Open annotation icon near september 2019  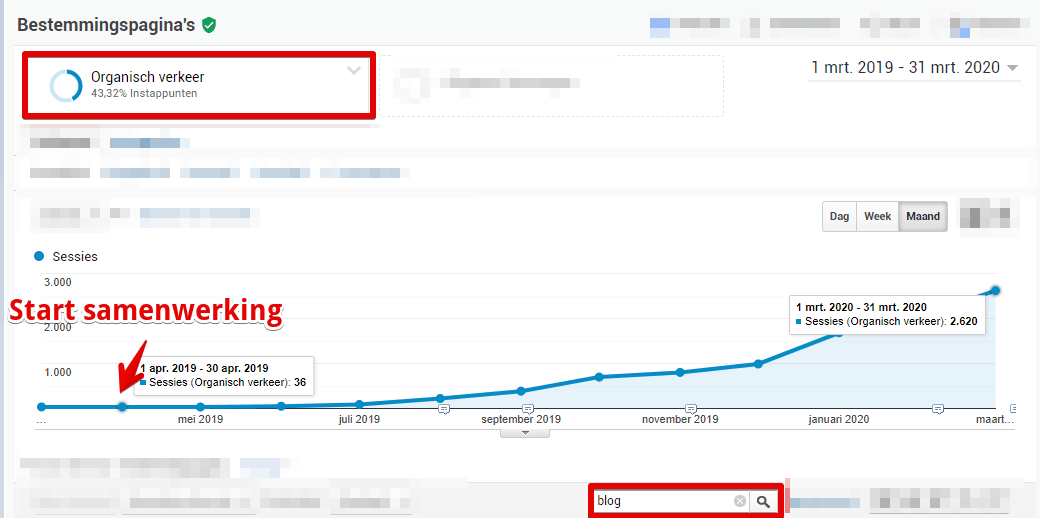528,409
